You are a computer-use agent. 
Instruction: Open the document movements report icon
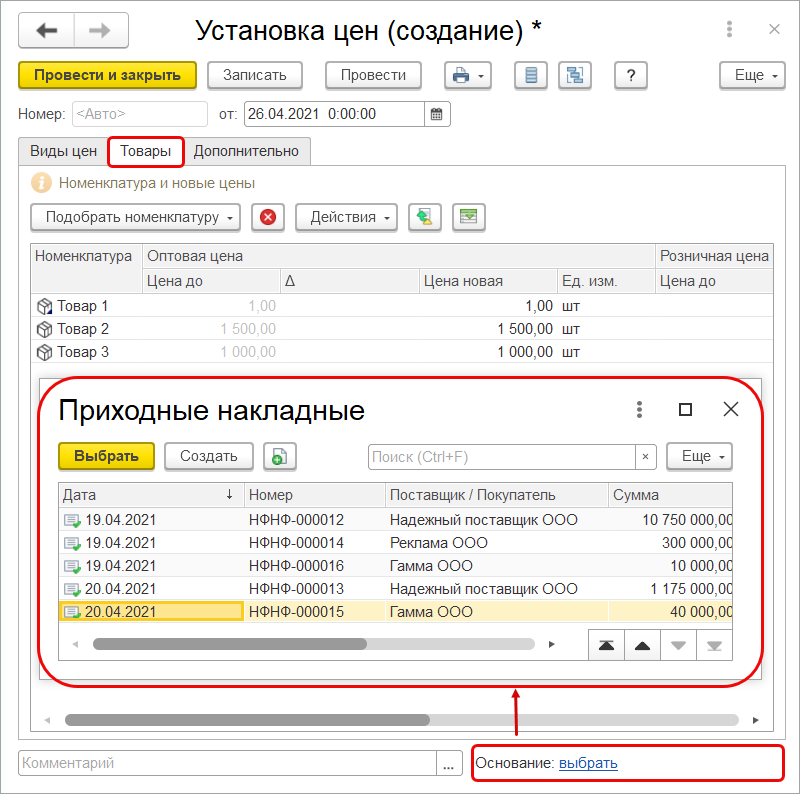point(531,76)
